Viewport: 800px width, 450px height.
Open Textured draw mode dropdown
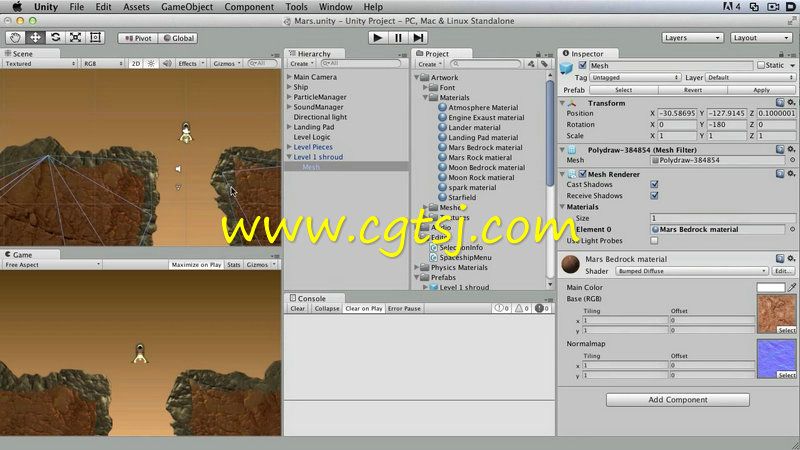(x=39, y=64)
